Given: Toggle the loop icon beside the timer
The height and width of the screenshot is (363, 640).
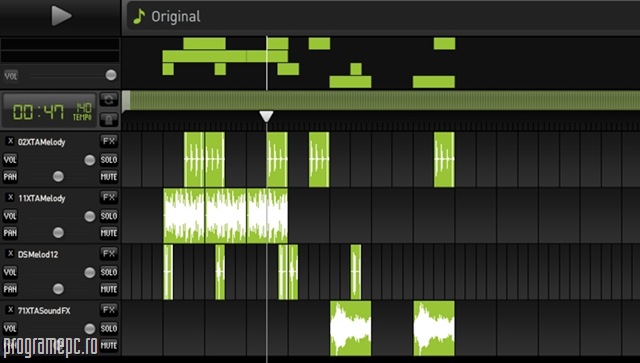Looking at the screenshot, I should (x=109, y=100).
